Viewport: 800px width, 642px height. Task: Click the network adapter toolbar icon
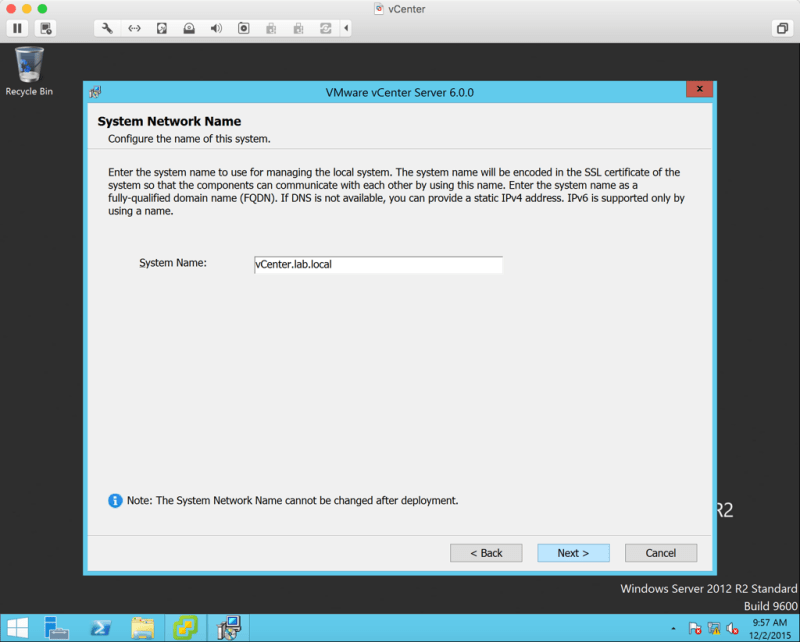click(x=134, y=28)
